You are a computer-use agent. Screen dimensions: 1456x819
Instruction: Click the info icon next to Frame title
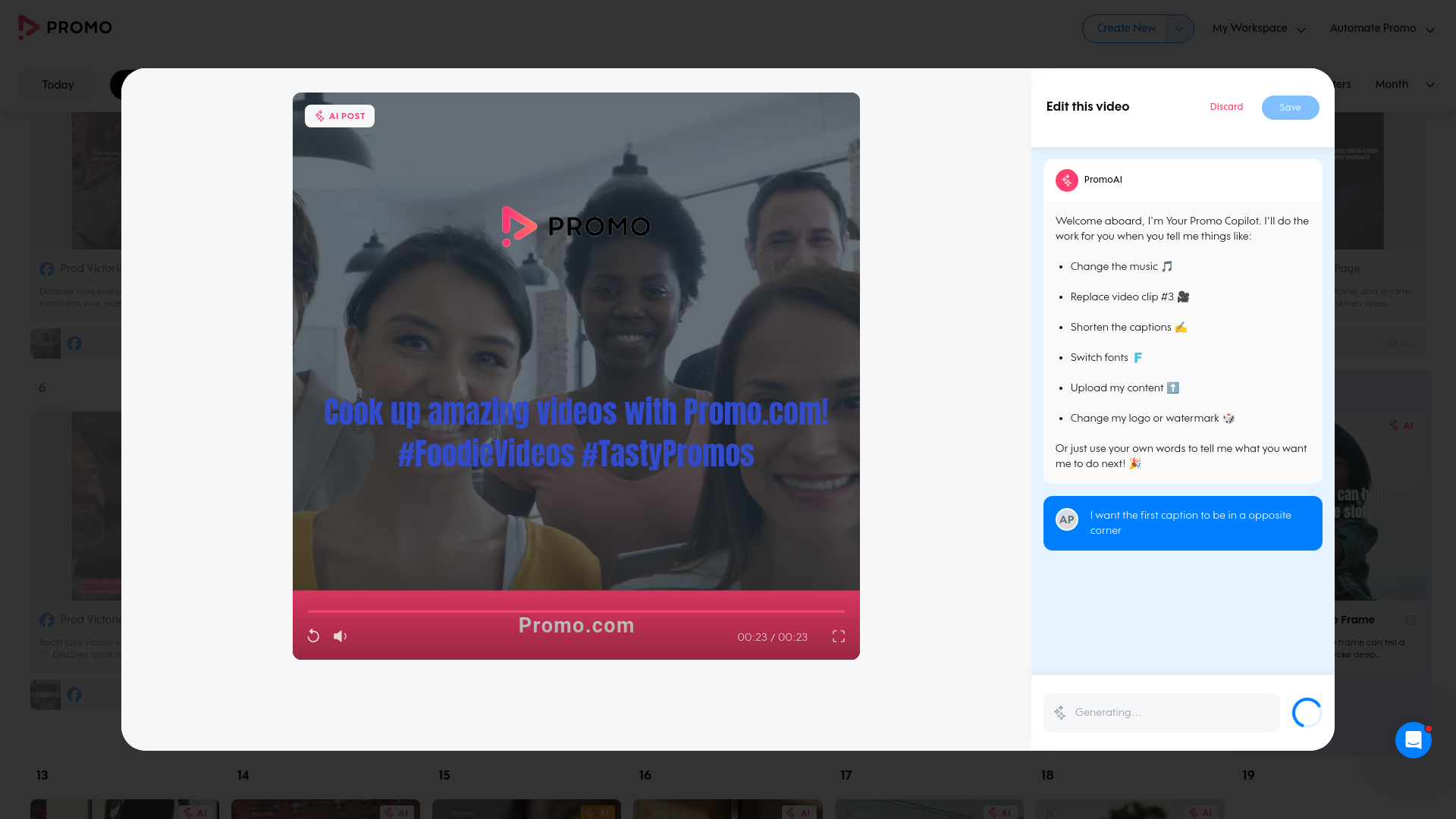click(x=1410, y=620)
